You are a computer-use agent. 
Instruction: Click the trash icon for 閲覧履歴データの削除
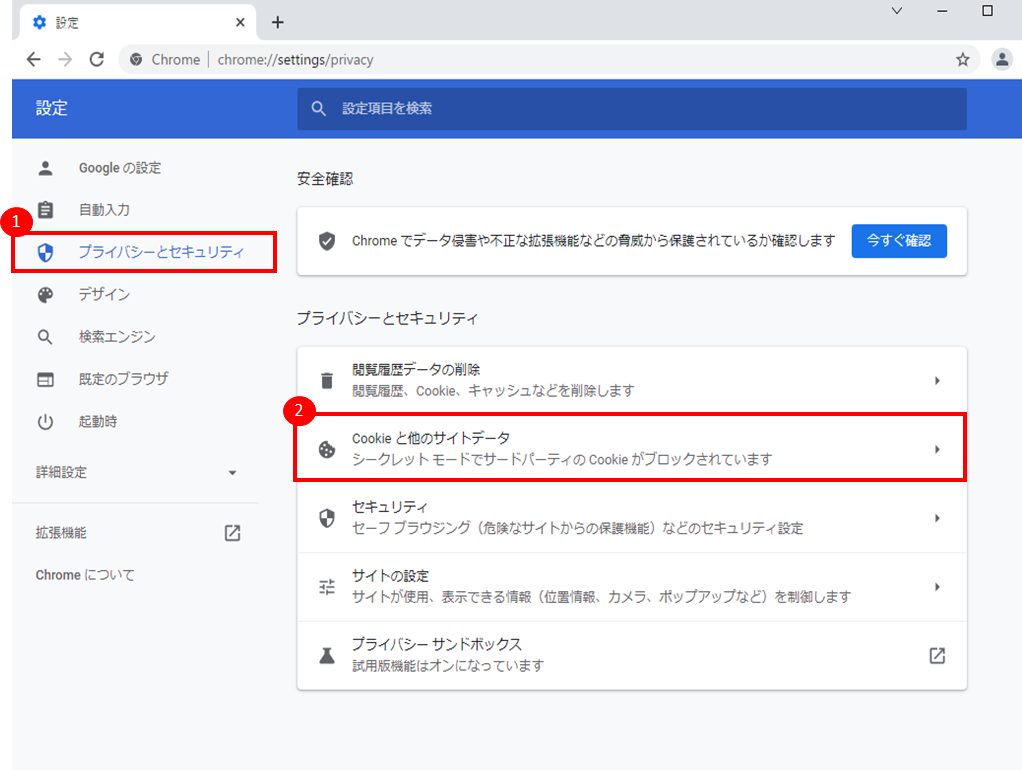[327, 380]
